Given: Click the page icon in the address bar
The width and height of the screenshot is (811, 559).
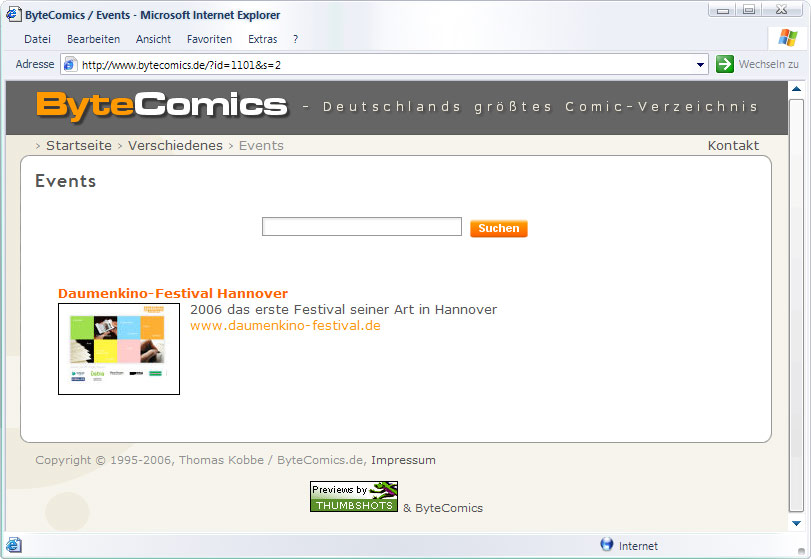Looking at the screenshot, I should tap(70, 64).
